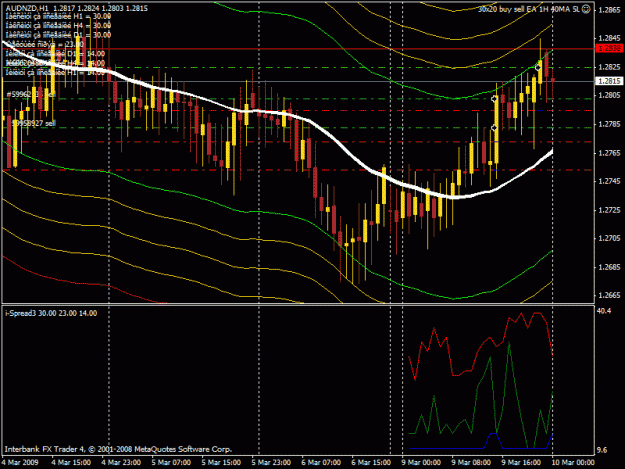Viewport: 625px width, 469px height.
Task: Click the solid red horizontal line at 1.2838
Action: pyautogui.click(x=298, y=49)
